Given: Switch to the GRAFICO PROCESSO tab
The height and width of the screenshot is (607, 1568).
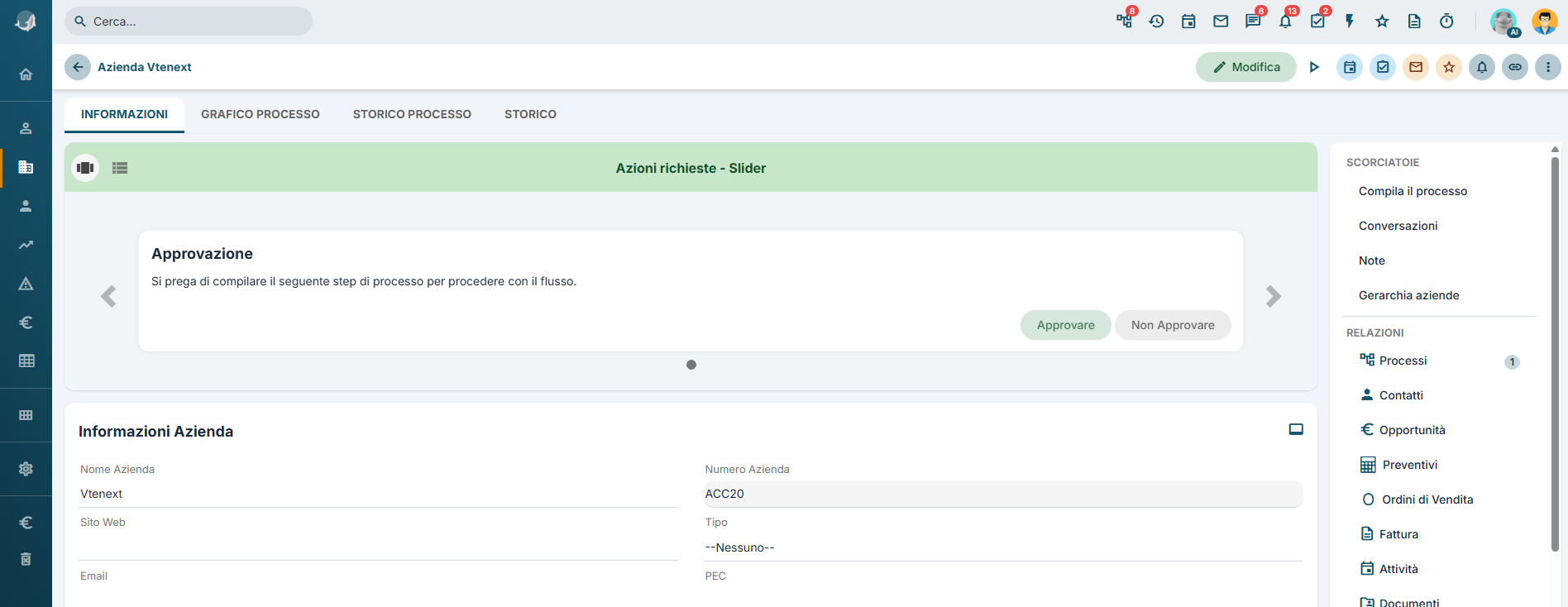Looking at the screenshot, I should coord(261,114).
